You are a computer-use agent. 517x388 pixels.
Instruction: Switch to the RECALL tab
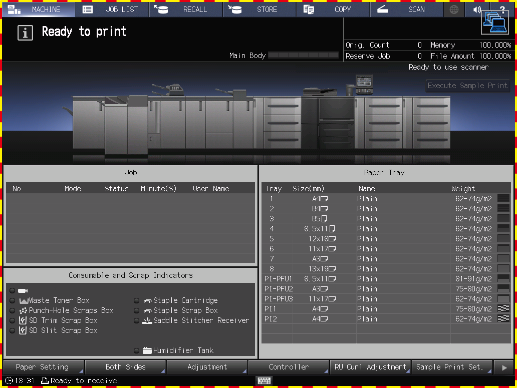186,9
